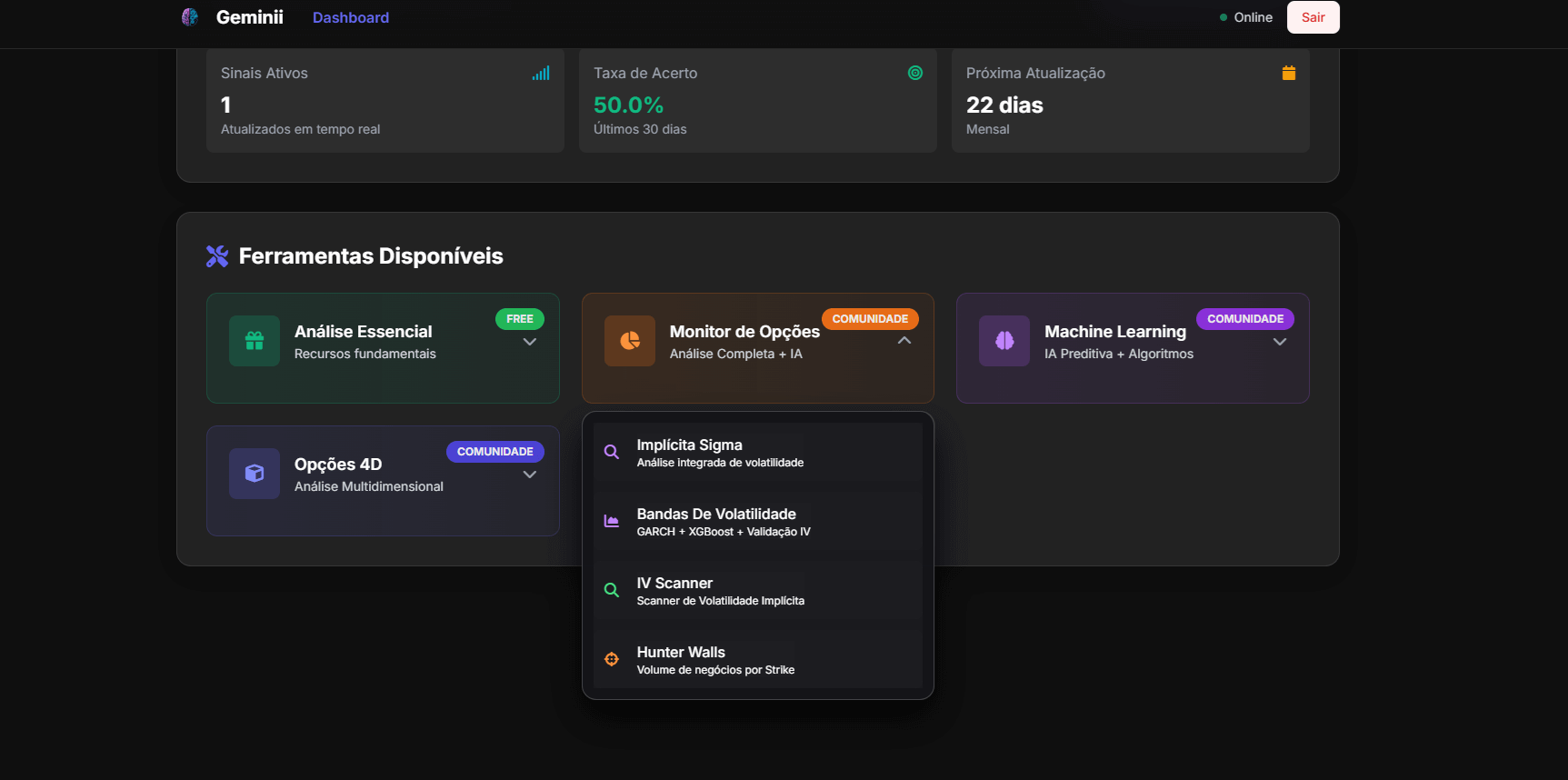Expand the Análise Essencial chevron
The width and height of the screenshot is (1568, 780).
click(530, 342)
